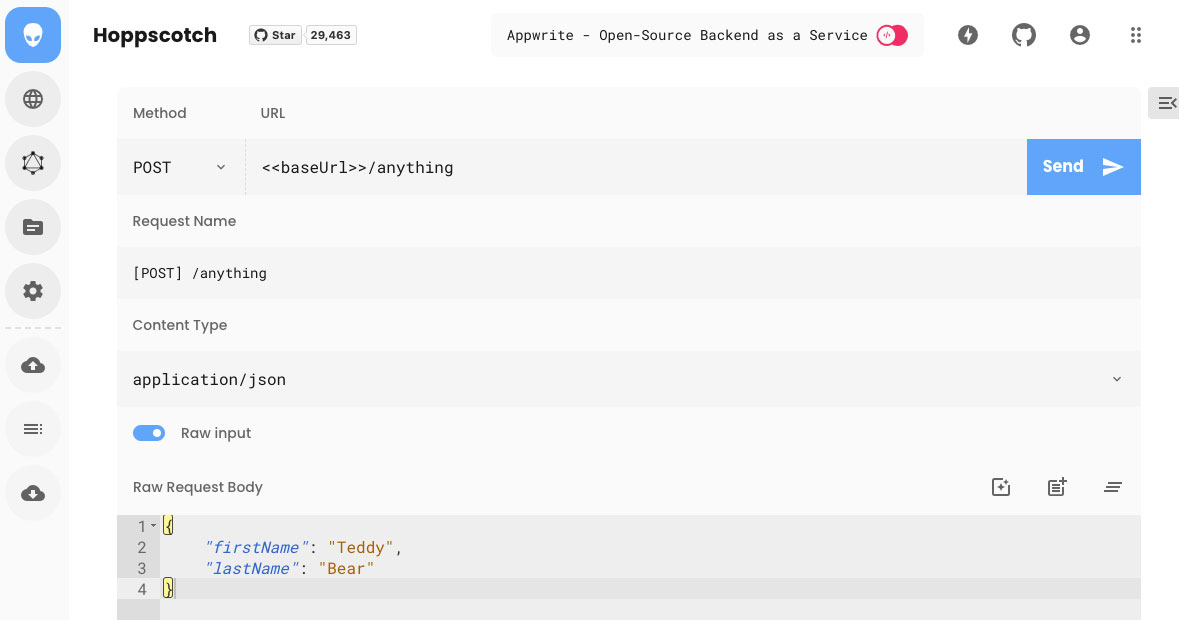1179x620 pixels.
Task: Open the GitHub icon in header
Action: (x=1023, y=35)
